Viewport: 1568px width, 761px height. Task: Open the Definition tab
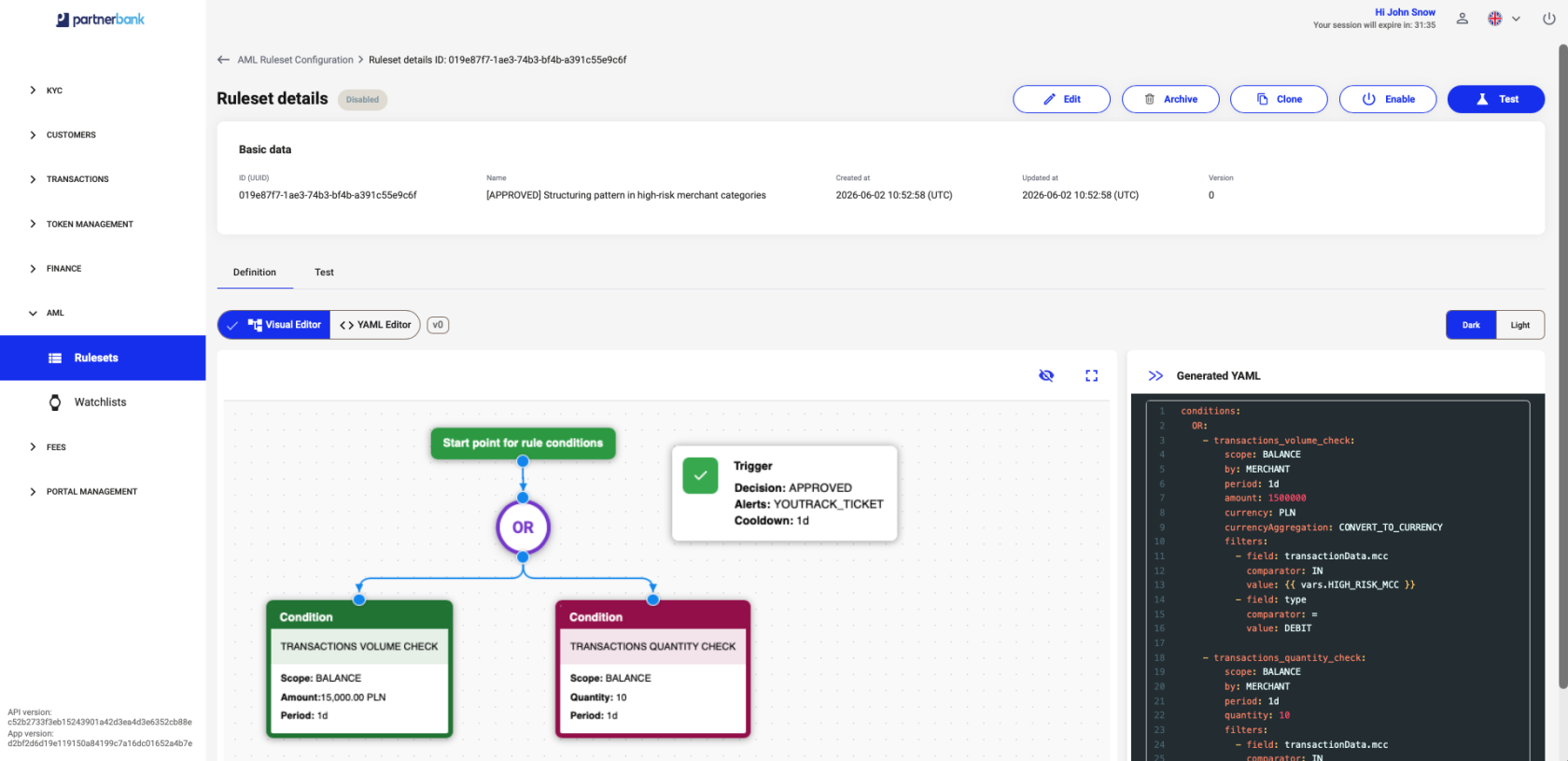coord(255,273)
